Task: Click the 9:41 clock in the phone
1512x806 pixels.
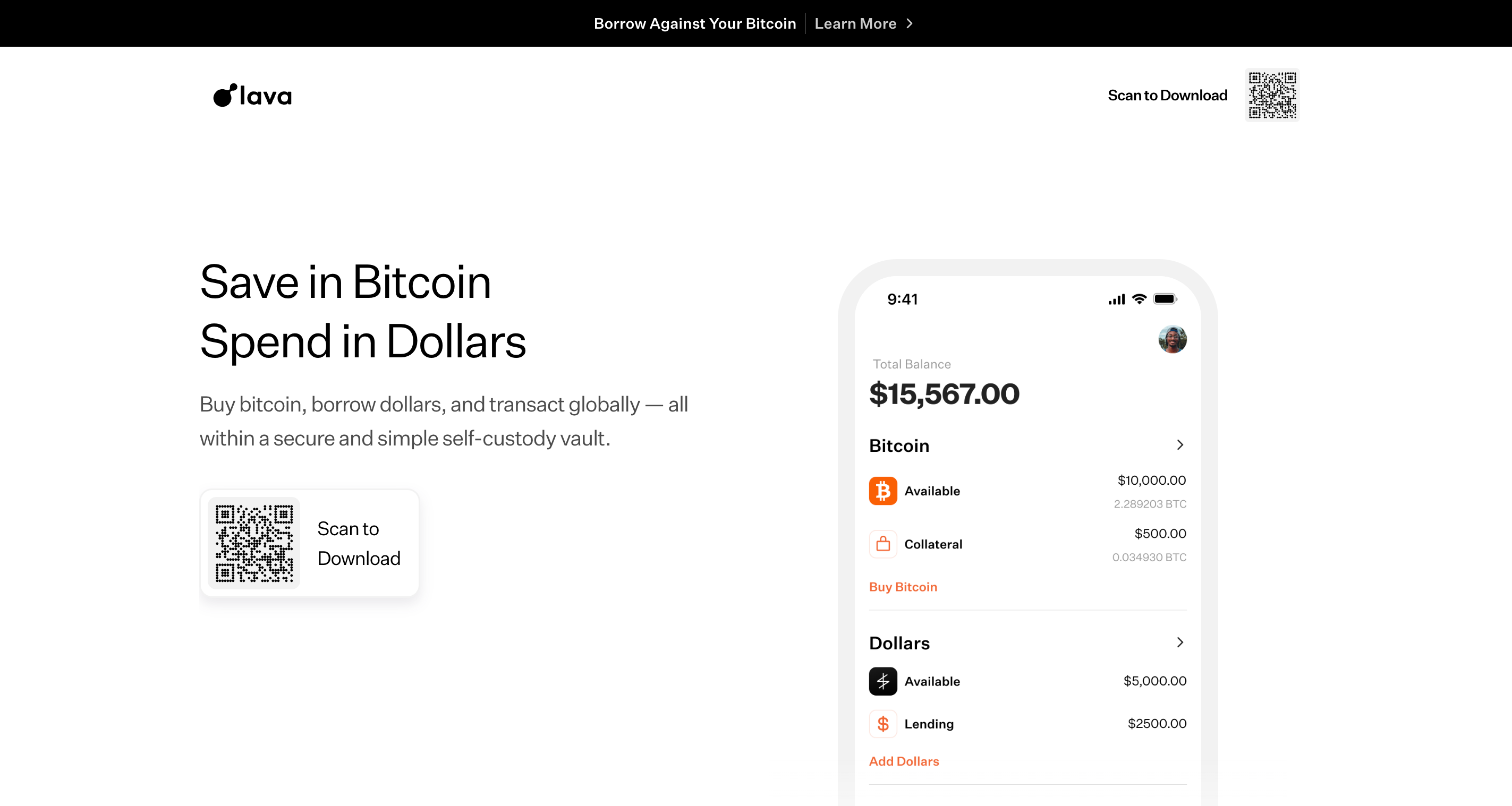Action: [902, 299]
